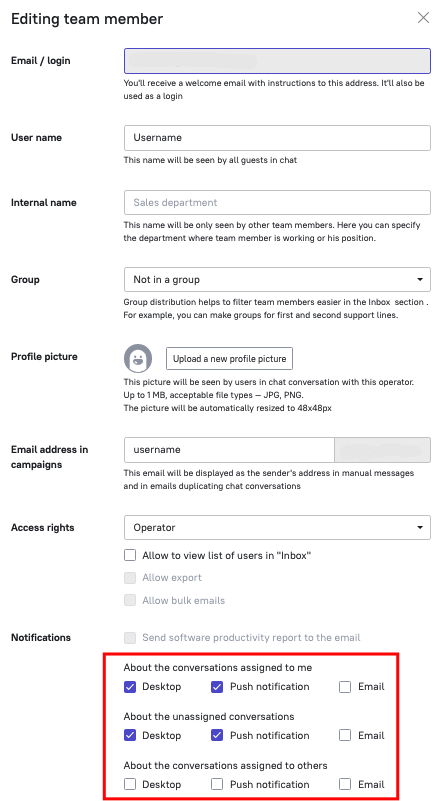Viewport: 443px width, 801px height.
Task: Enable Desktop for conversations assigned to others
Action: pos(130,784)
